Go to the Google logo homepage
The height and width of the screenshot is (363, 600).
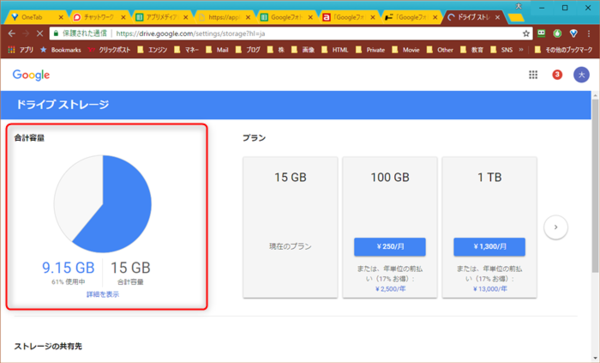tap(31, 75)
